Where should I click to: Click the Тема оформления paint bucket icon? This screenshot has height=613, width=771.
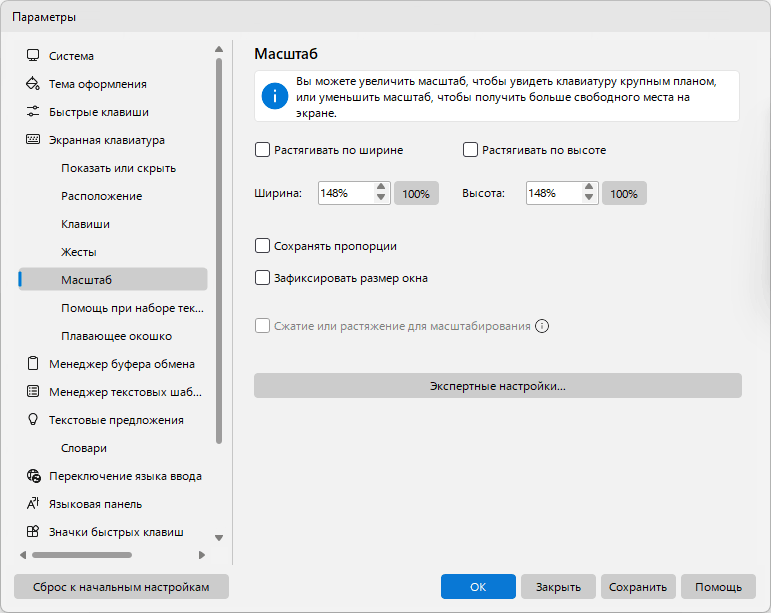(33, 84)
